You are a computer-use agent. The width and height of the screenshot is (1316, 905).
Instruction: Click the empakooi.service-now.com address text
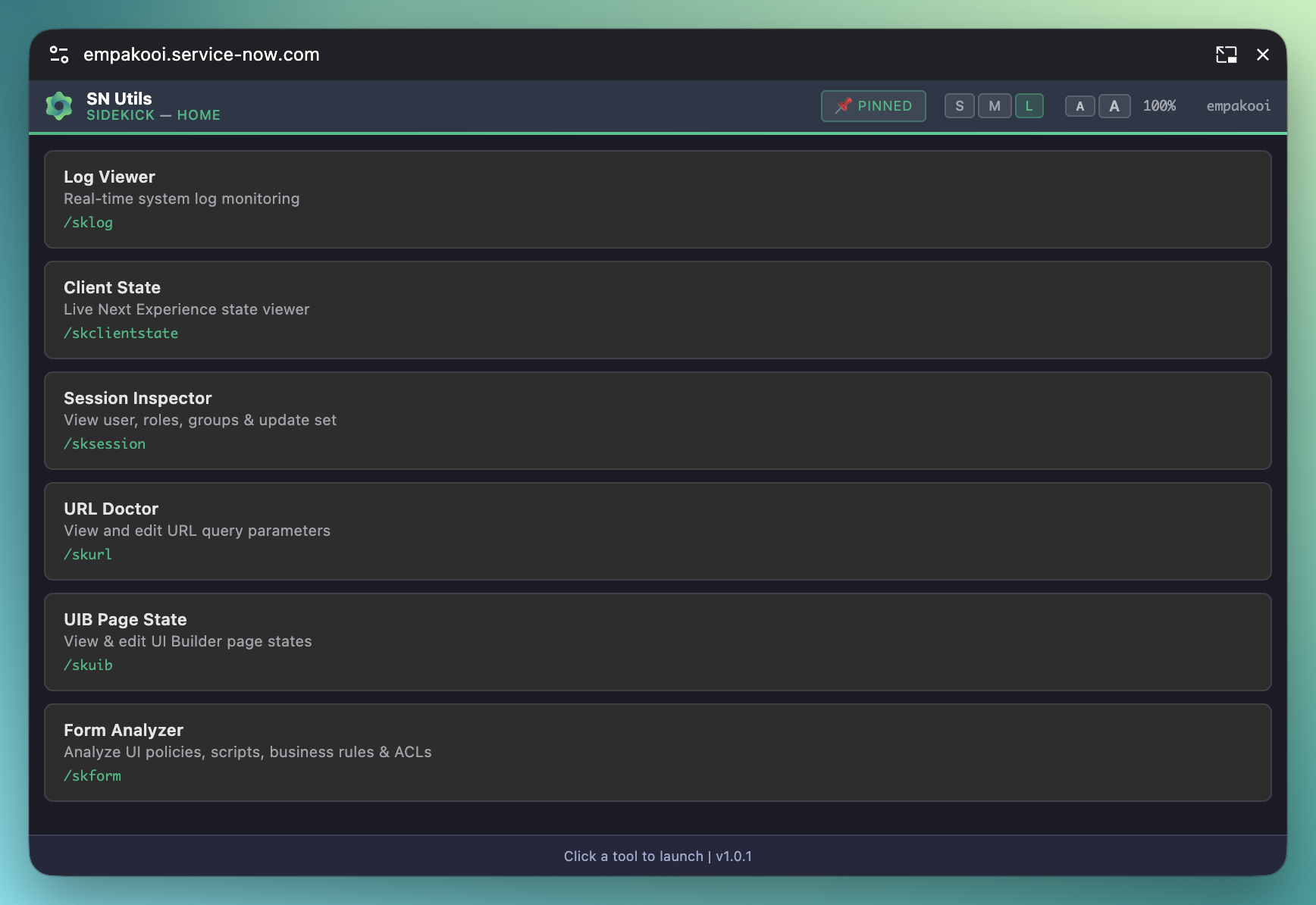(201, 54)
